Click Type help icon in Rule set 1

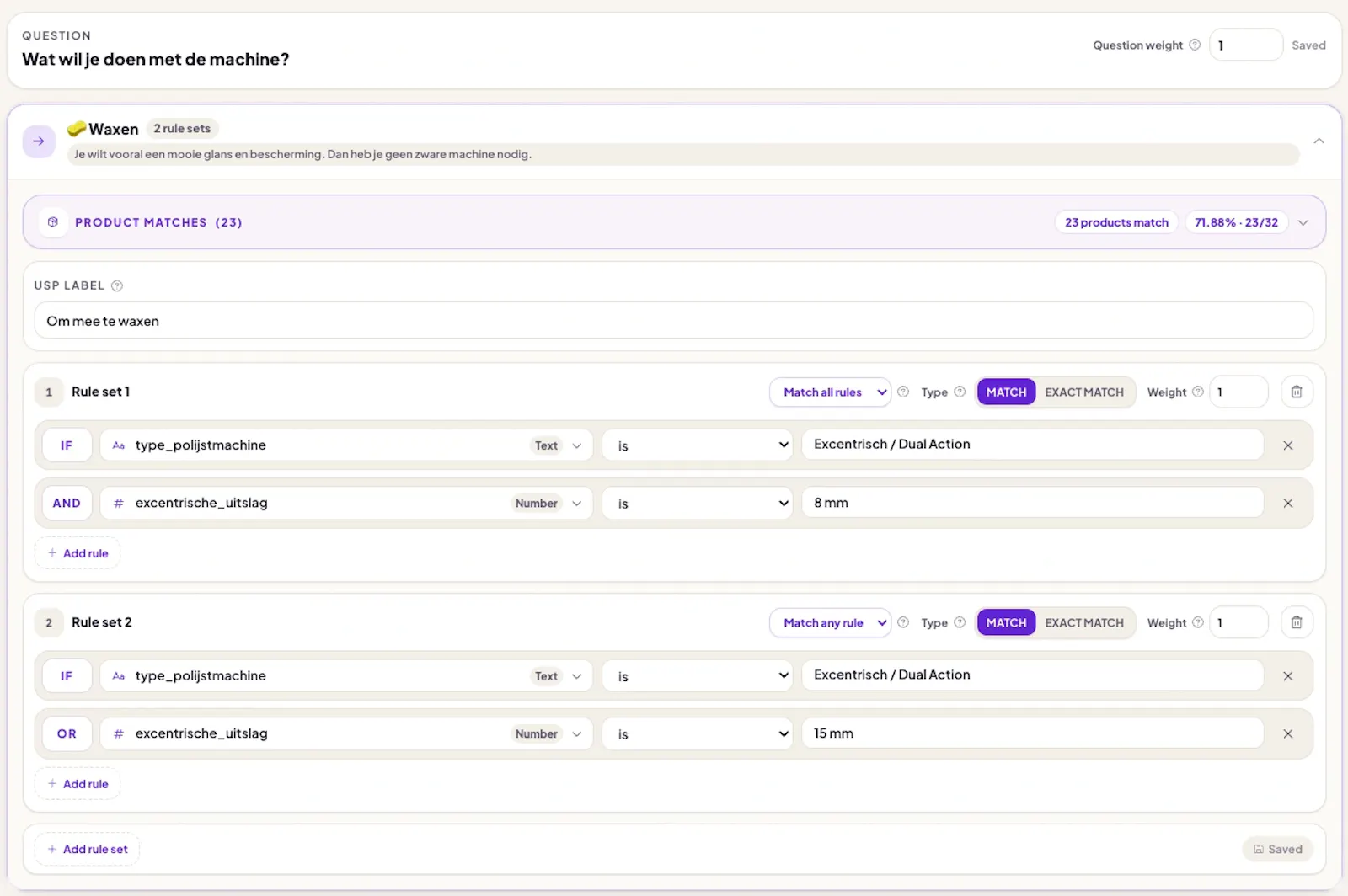(960, 392)
